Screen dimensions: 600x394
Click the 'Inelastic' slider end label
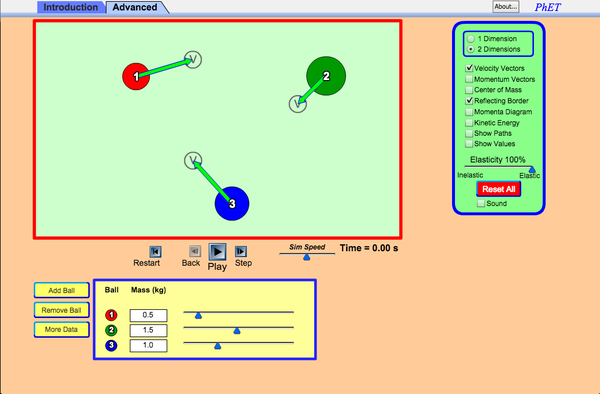point(470,175)
